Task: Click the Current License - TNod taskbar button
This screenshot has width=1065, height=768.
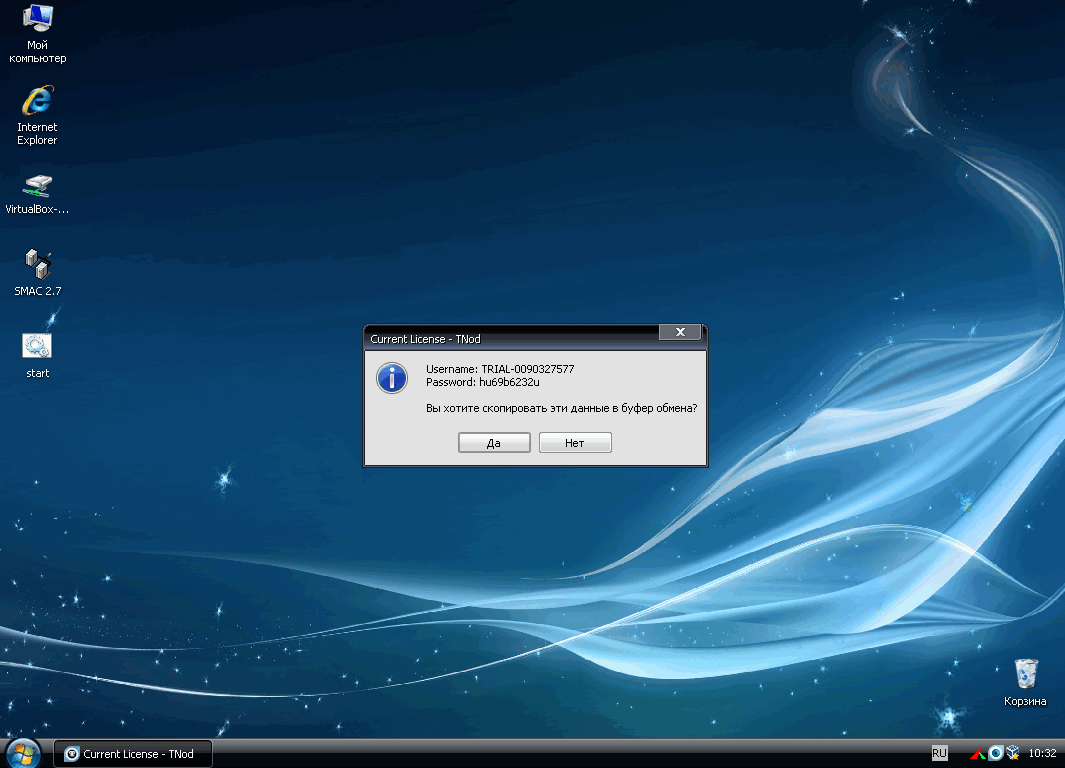Action: [133, 754]
